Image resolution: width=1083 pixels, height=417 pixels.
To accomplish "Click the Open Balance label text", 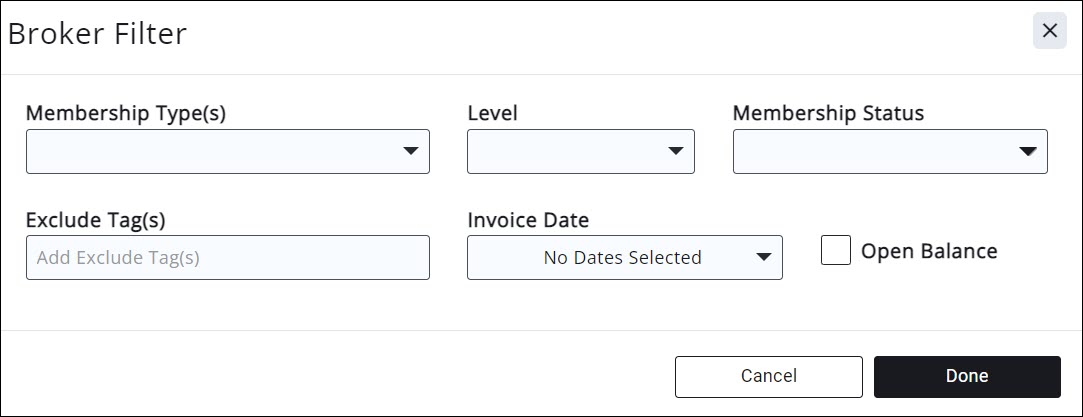I will (929, 251).
